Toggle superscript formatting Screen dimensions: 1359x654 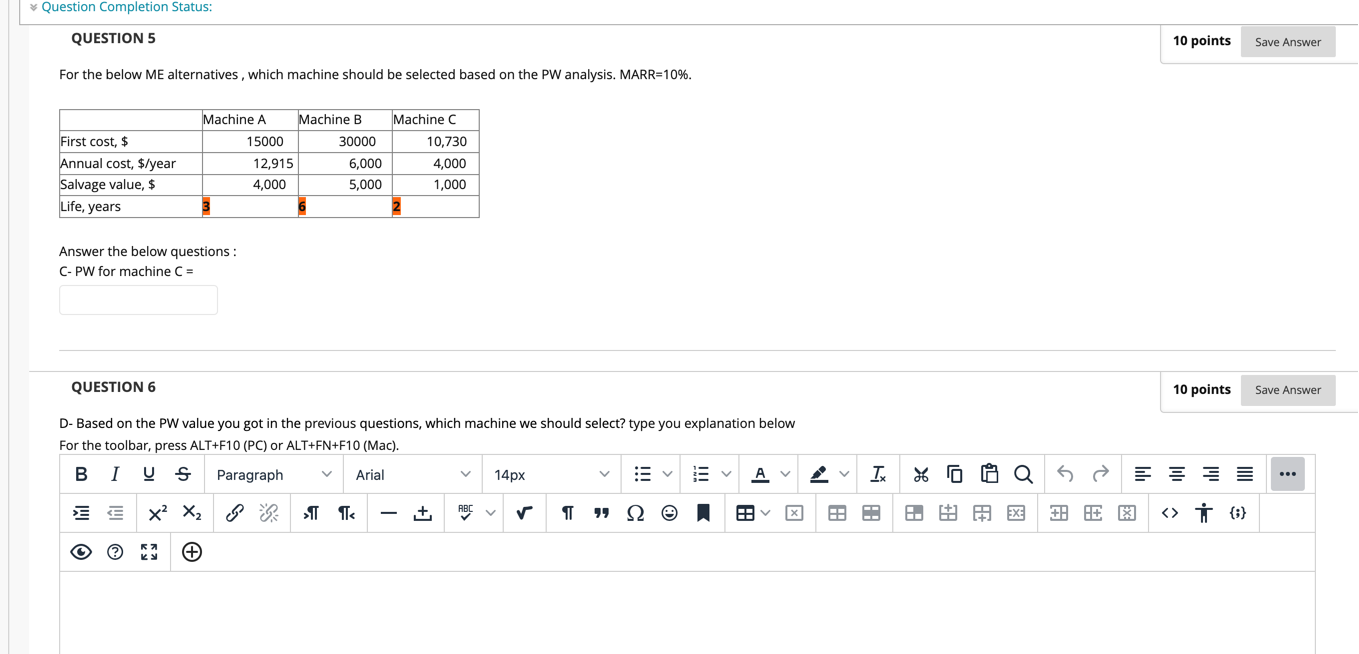coord(158,513)
